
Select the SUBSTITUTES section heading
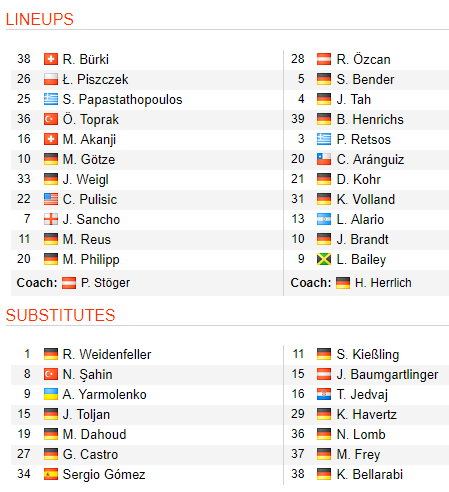coord(60,315)
